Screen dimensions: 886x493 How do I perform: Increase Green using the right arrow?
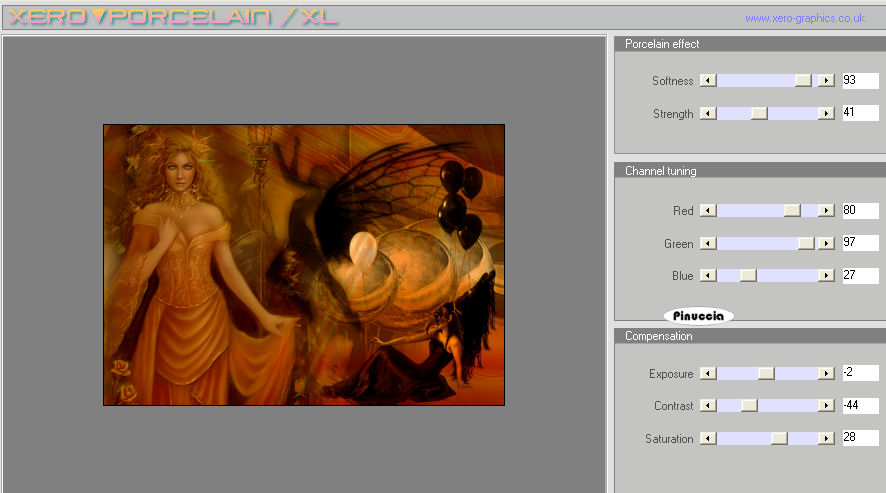coord(826,243)
